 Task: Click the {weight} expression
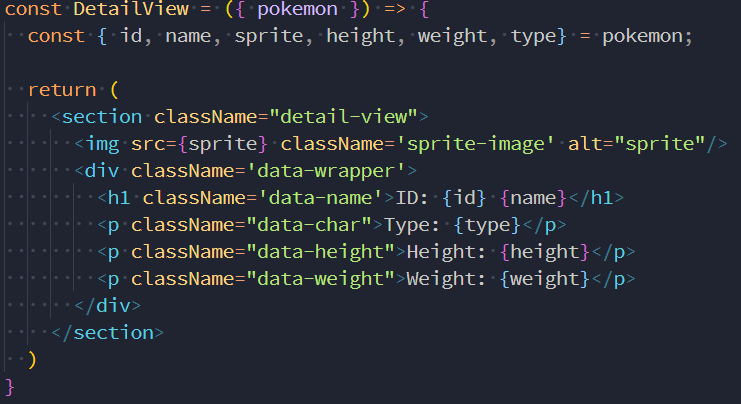pos(544,279)
